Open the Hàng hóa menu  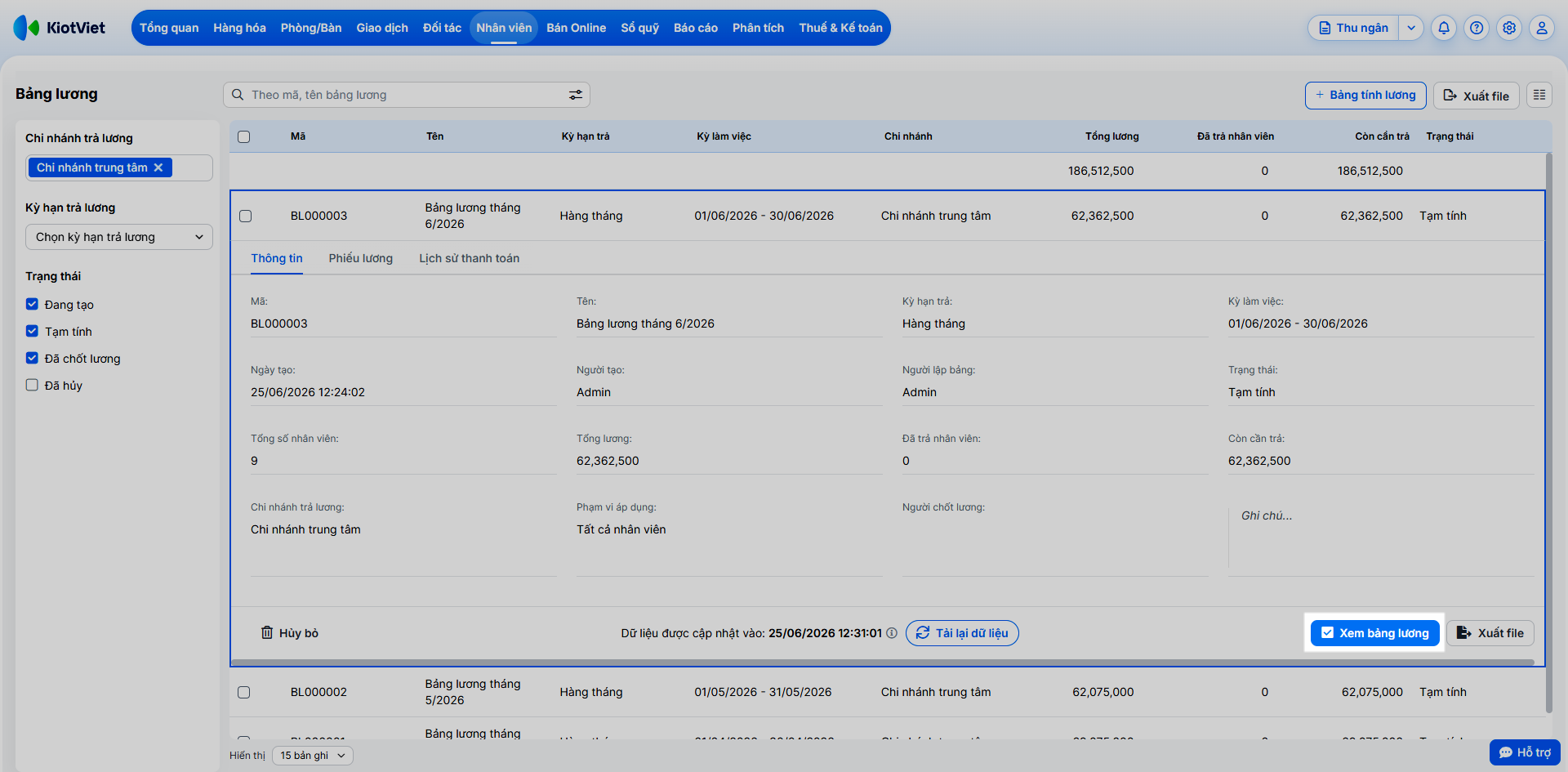[239, 28]
